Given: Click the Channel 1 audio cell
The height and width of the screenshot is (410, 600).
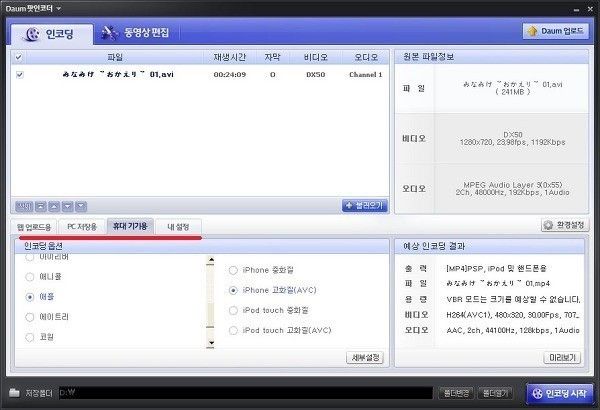Looking at the screenshot, I should point(366,75).
